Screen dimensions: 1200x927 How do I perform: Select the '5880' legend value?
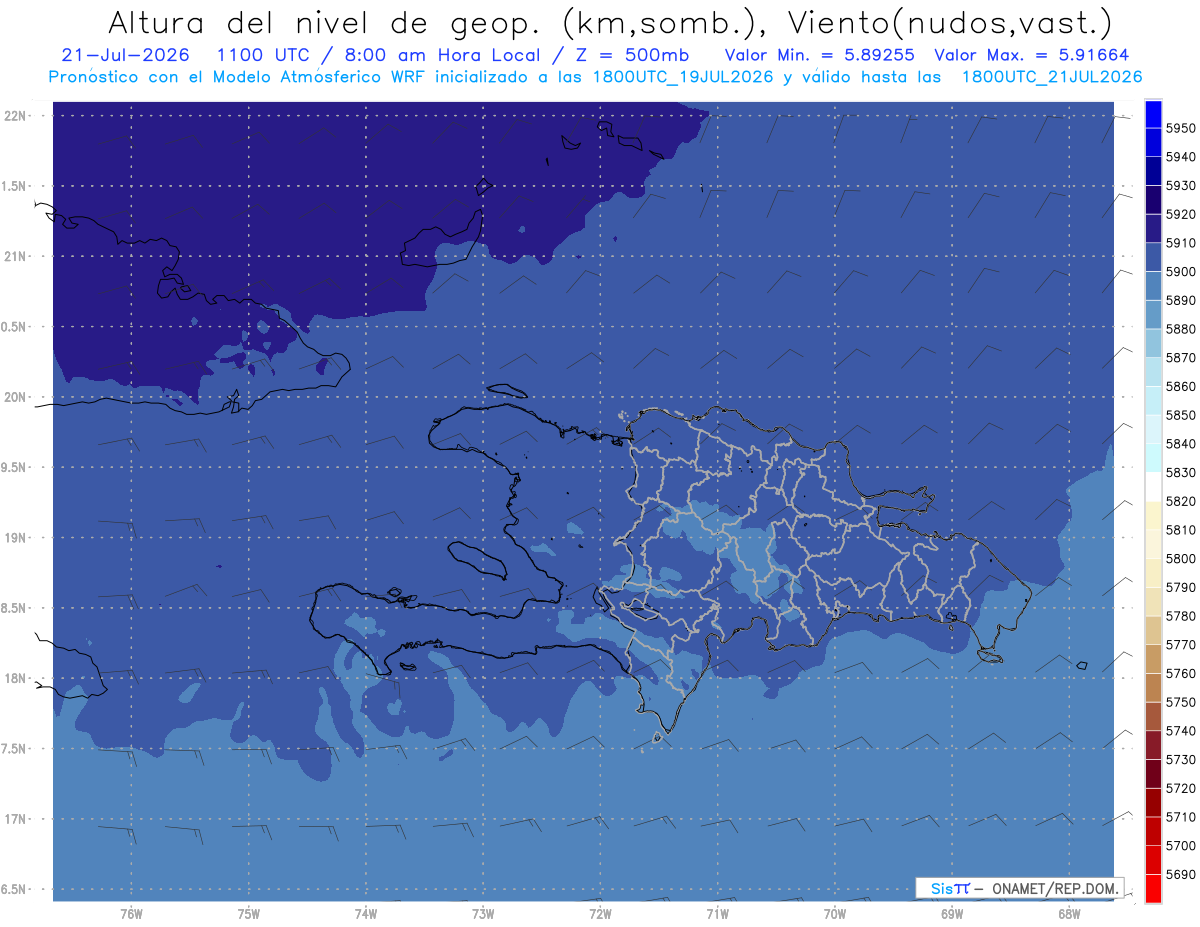pos(1181,329)
